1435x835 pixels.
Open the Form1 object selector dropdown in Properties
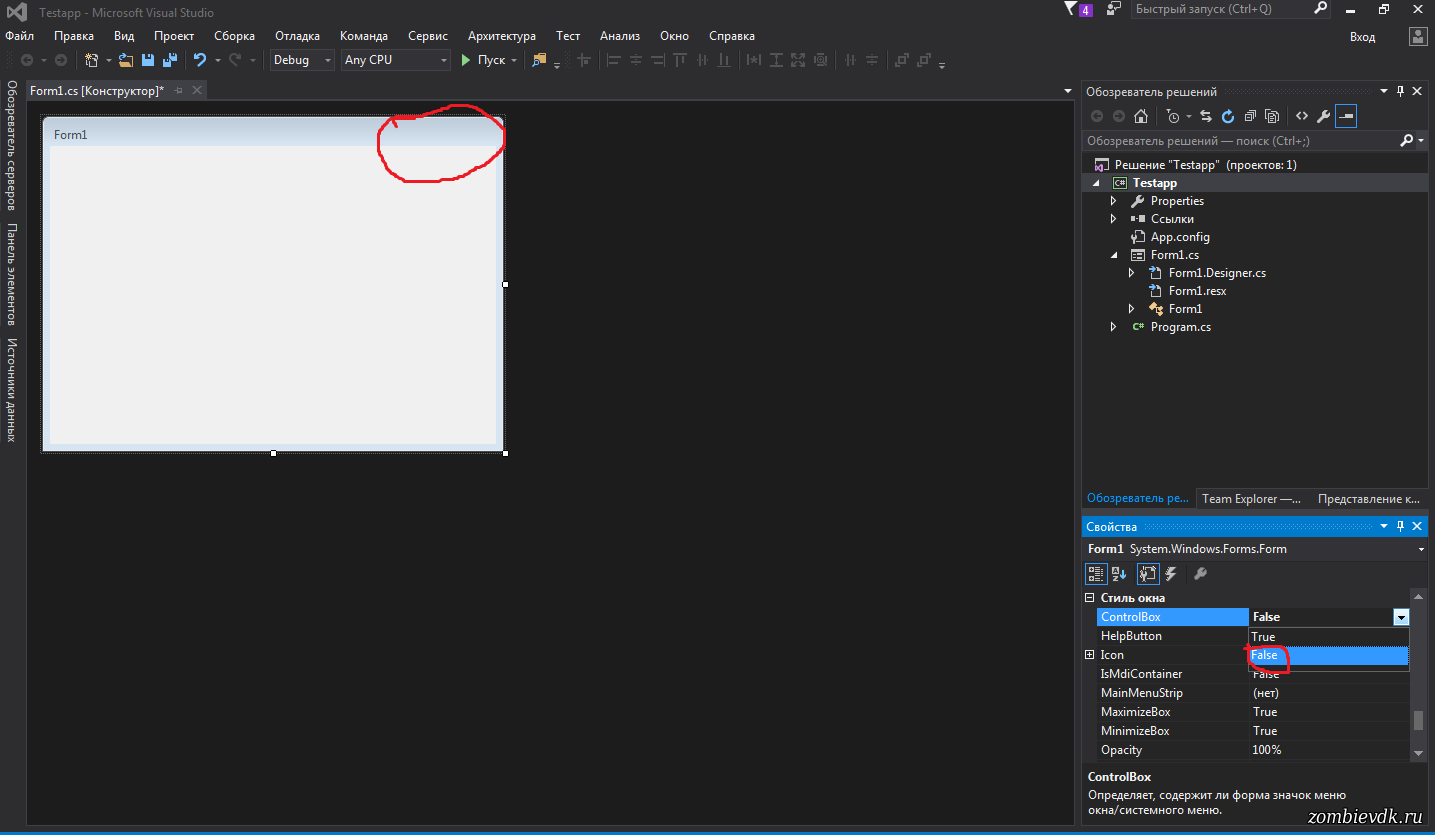point(1421,549)
